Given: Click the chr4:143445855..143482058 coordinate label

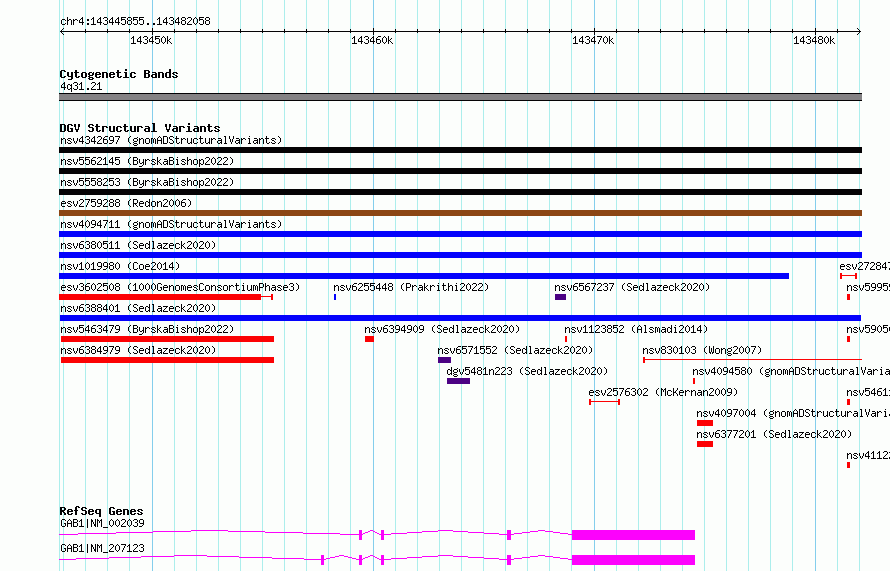Looking at the screenshot, I should (x=135, y=21).
